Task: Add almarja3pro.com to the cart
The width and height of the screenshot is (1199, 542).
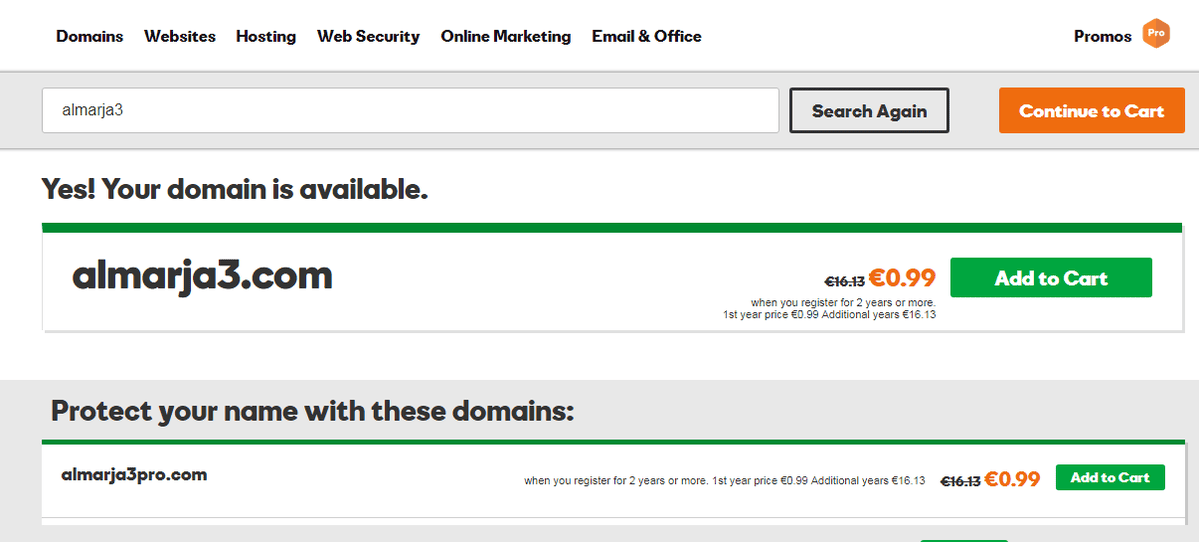Action: point(1110,477)
